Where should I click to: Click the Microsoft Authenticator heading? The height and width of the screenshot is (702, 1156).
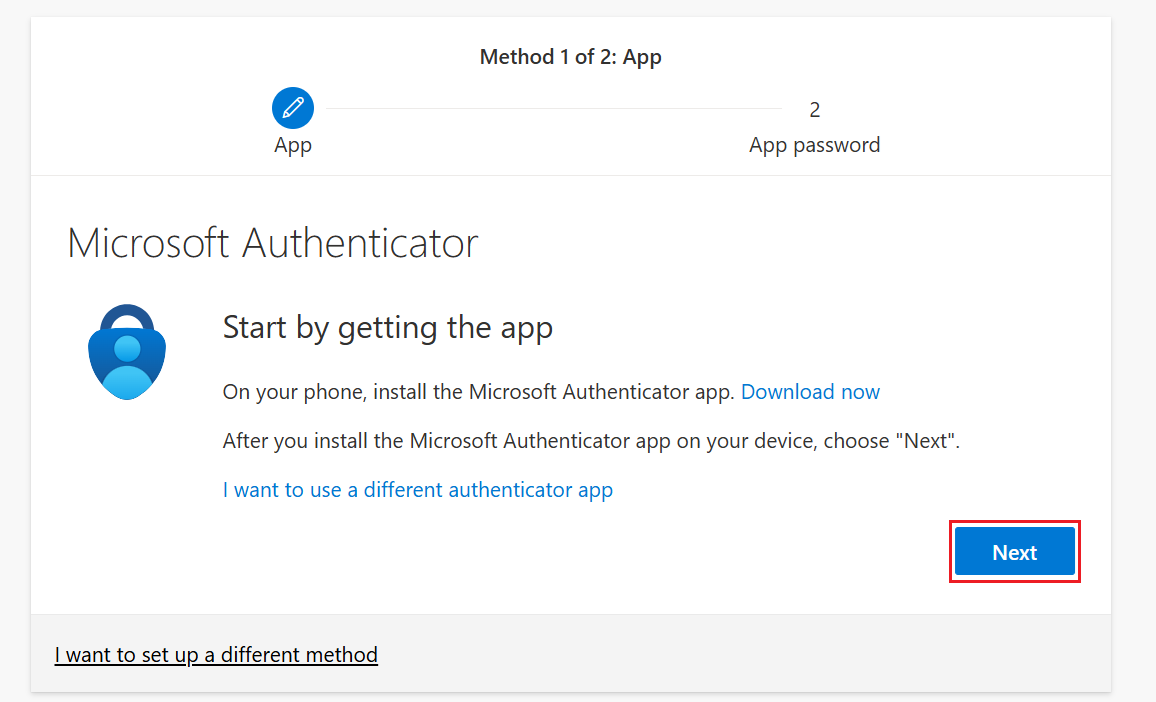pyautogui.click(x=272, y=243)
